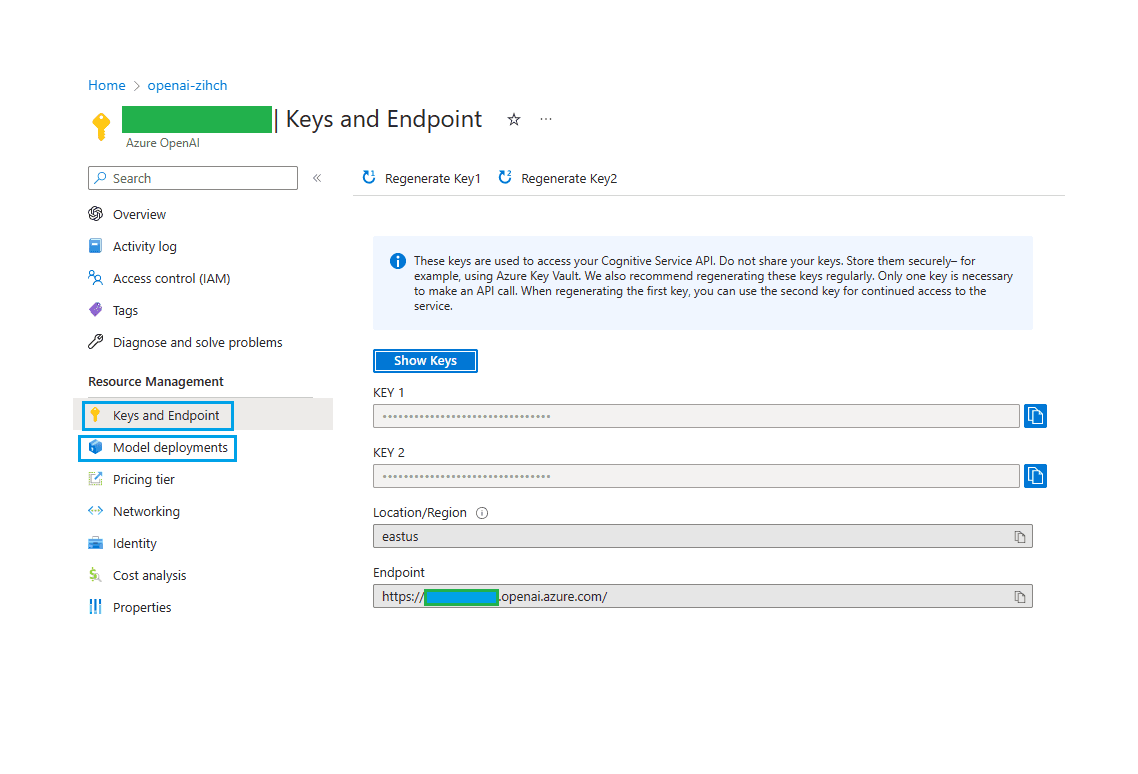Copy the eastus Location/Region value
This screenshot has width=1138, height=774.
pyautogui.click(x=1020, y=536)
